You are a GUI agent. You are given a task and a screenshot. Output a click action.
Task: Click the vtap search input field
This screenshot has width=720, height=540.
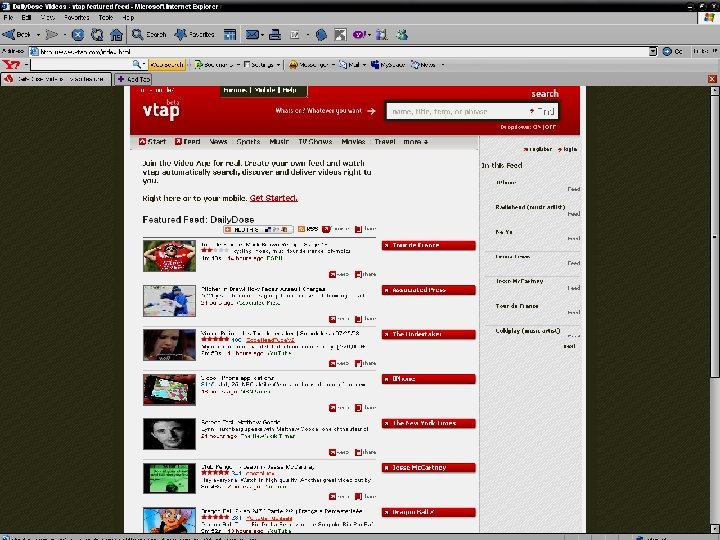pos(459,111)
